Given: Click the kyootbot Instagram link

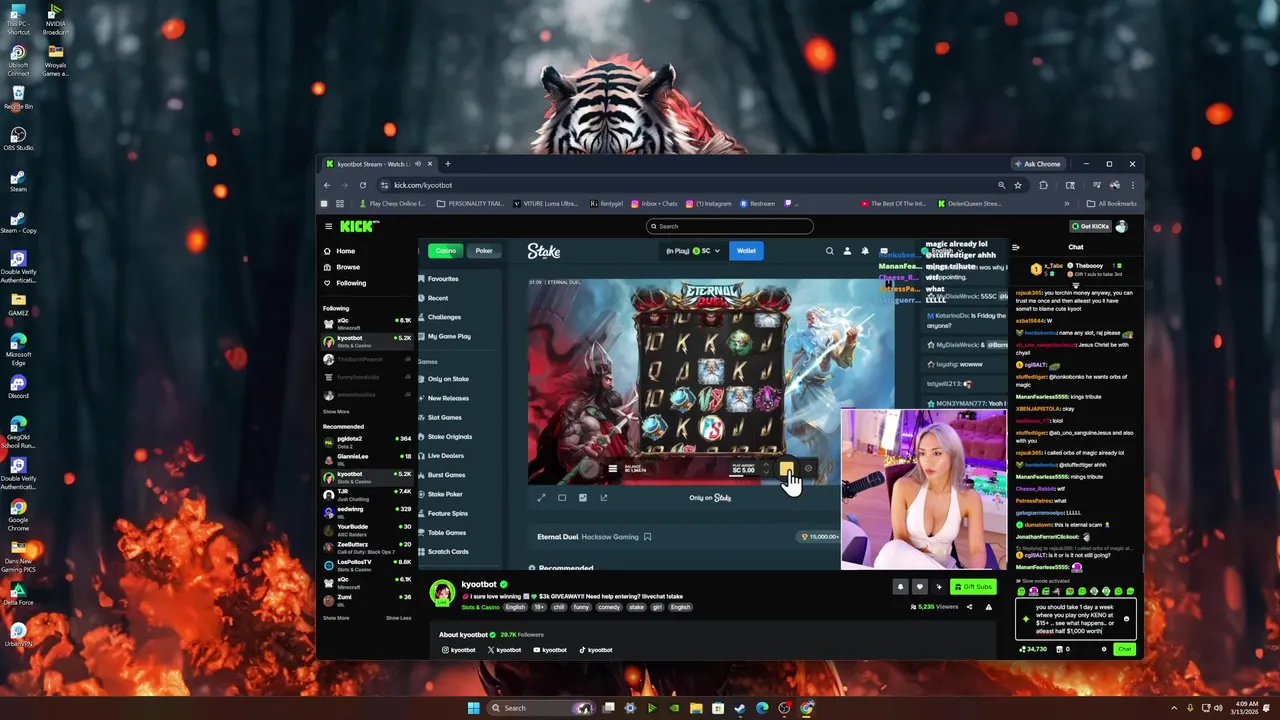Looking at the screenshot, I should (459, 650).
